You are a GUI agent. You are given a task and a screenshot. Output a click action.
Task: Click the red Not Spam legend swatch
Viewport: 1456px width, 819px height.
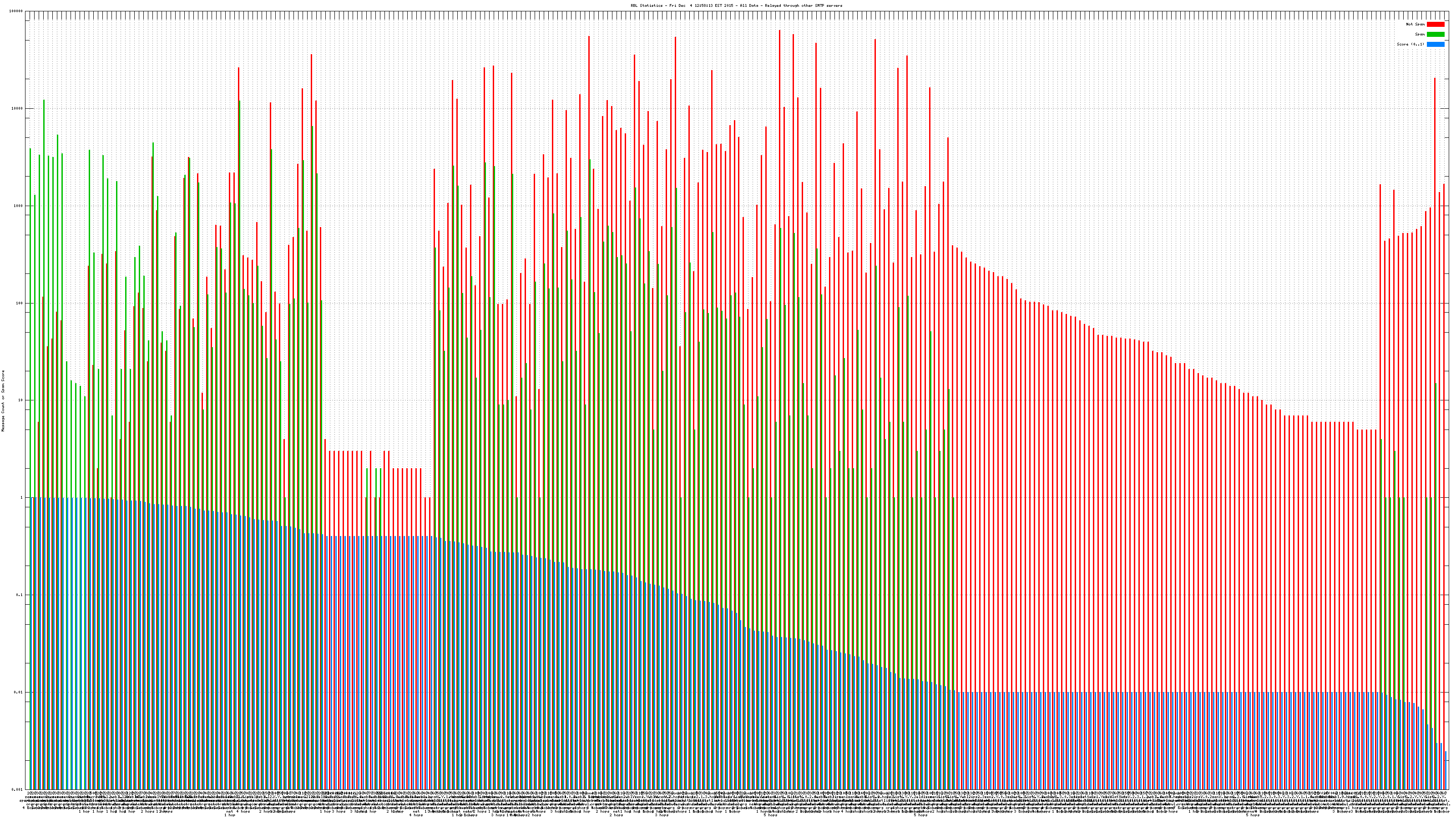(x=1435, y=24)
